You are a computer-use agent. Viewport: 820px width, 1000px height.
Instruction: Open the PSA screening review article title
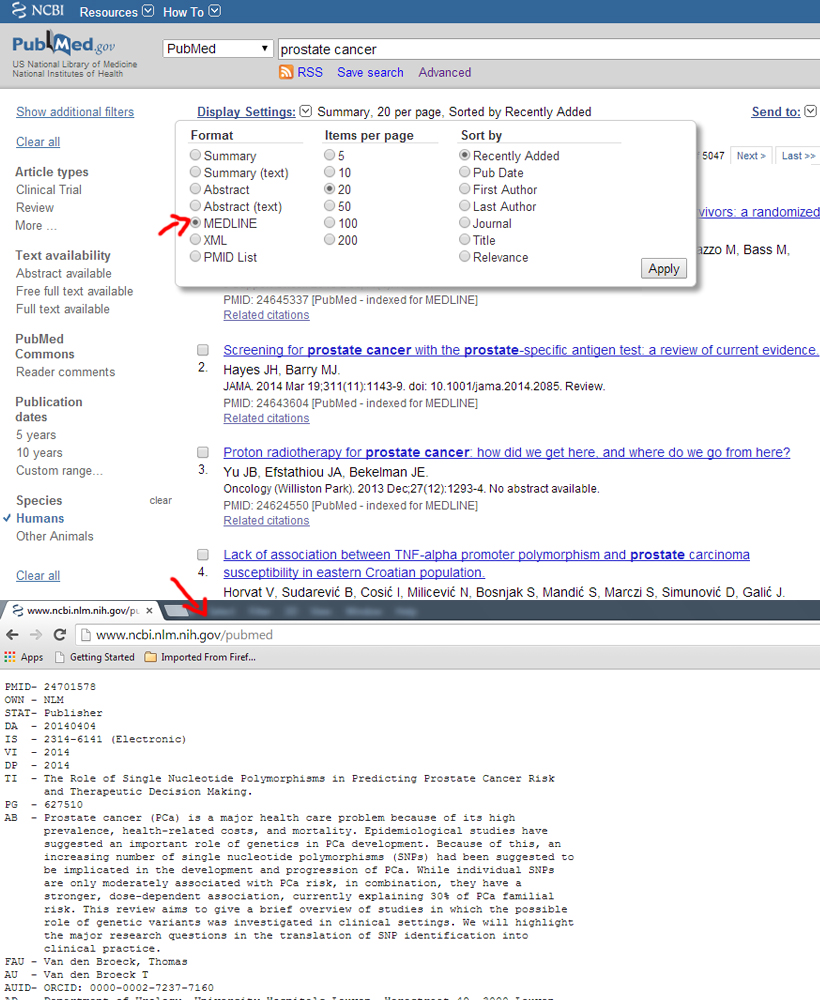click(x=521, y=350)
